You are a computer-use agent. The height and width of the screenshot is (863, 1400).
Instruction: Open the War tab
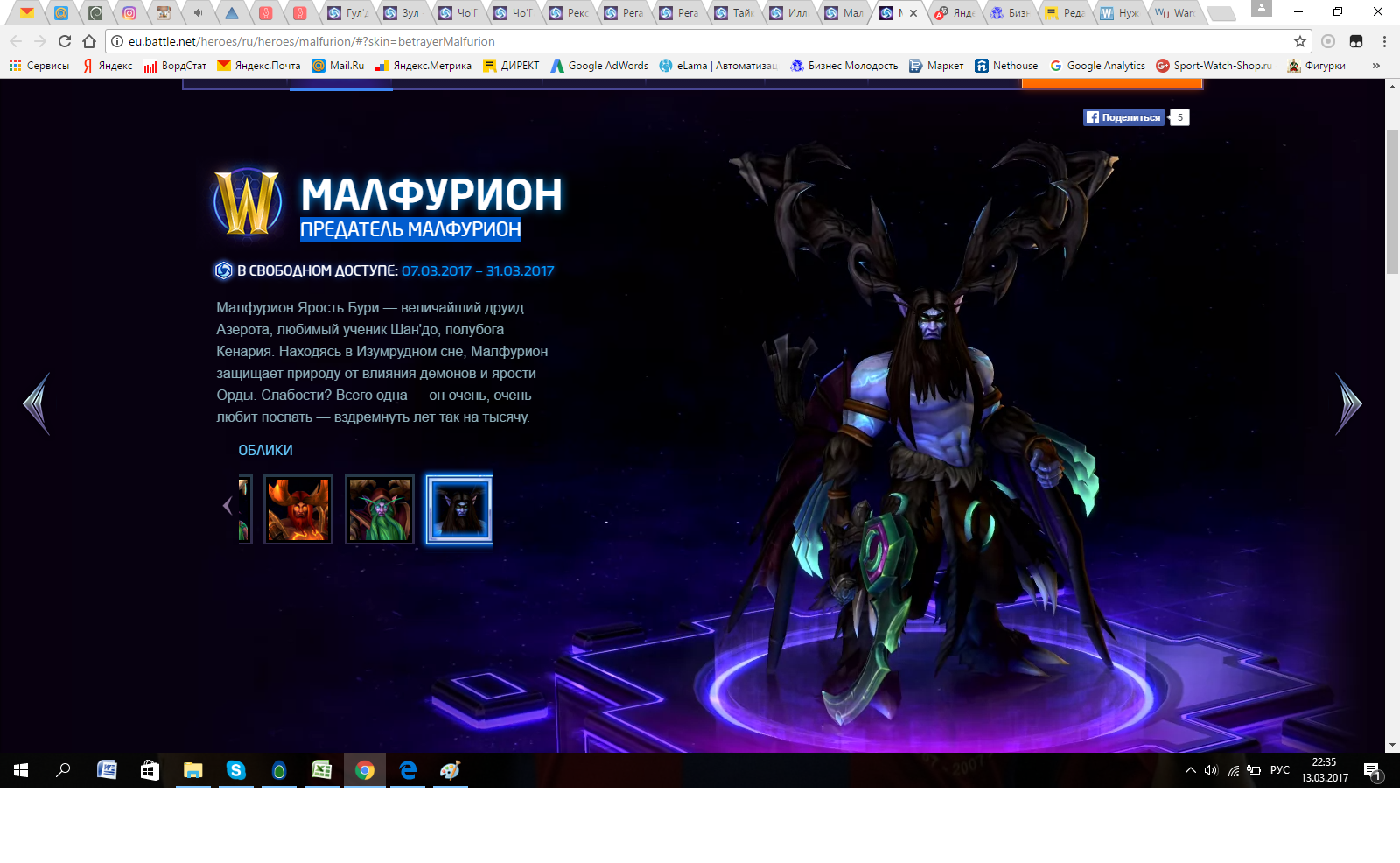pos(1174,13)
